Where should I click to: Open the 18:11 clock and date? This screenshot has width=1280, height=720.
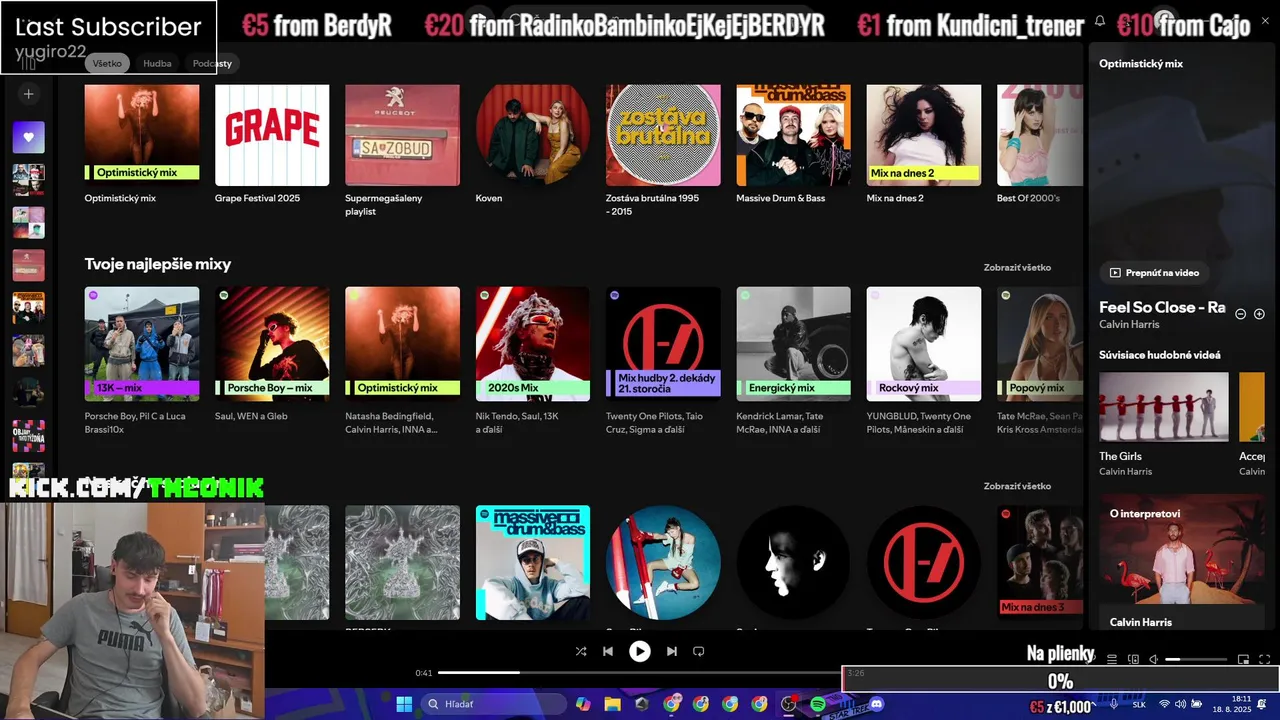pos(1232,704)
